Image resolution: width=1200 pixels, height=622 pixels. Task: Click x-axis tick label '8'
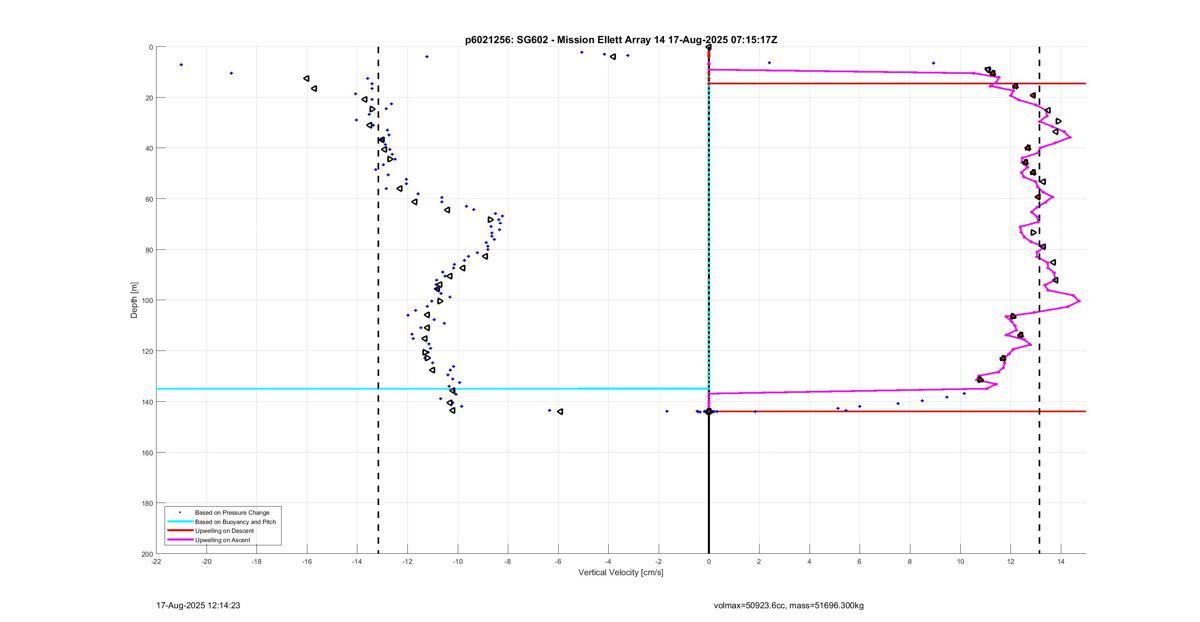909,561
